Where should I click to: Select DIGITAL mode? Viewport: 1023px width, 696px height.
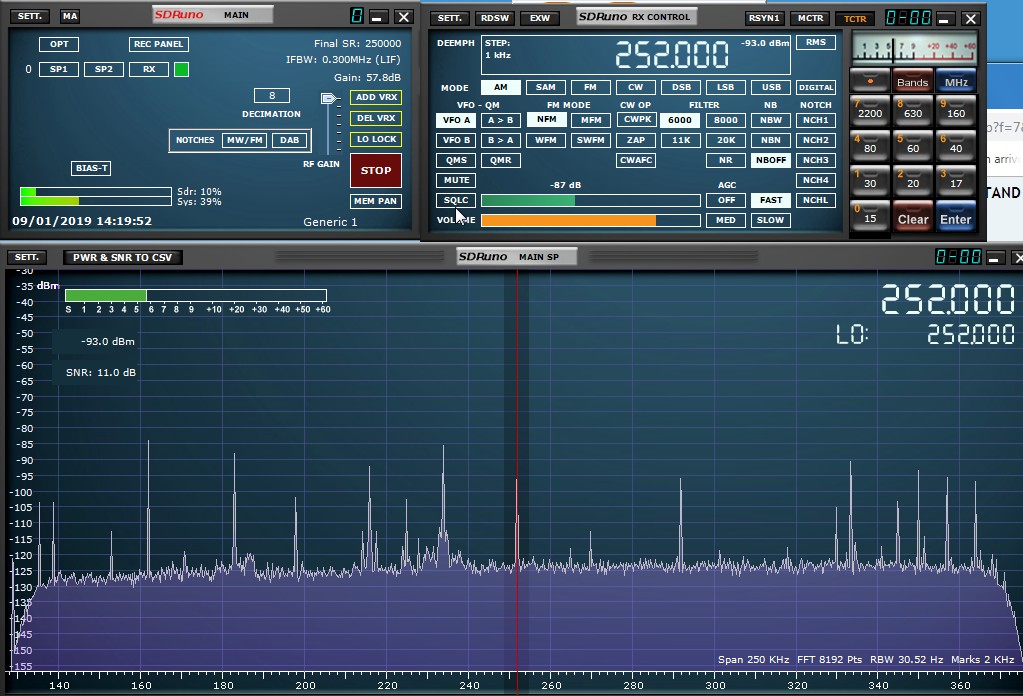coord(816,87)
